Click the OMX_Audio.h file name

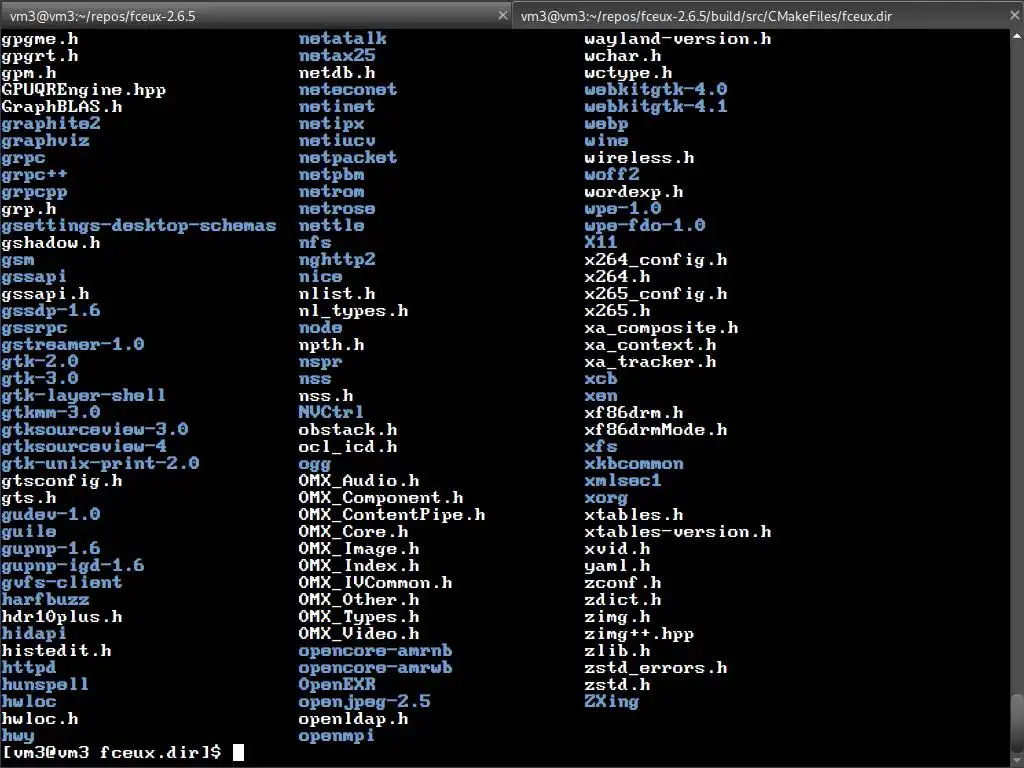(x=359, y=481)
